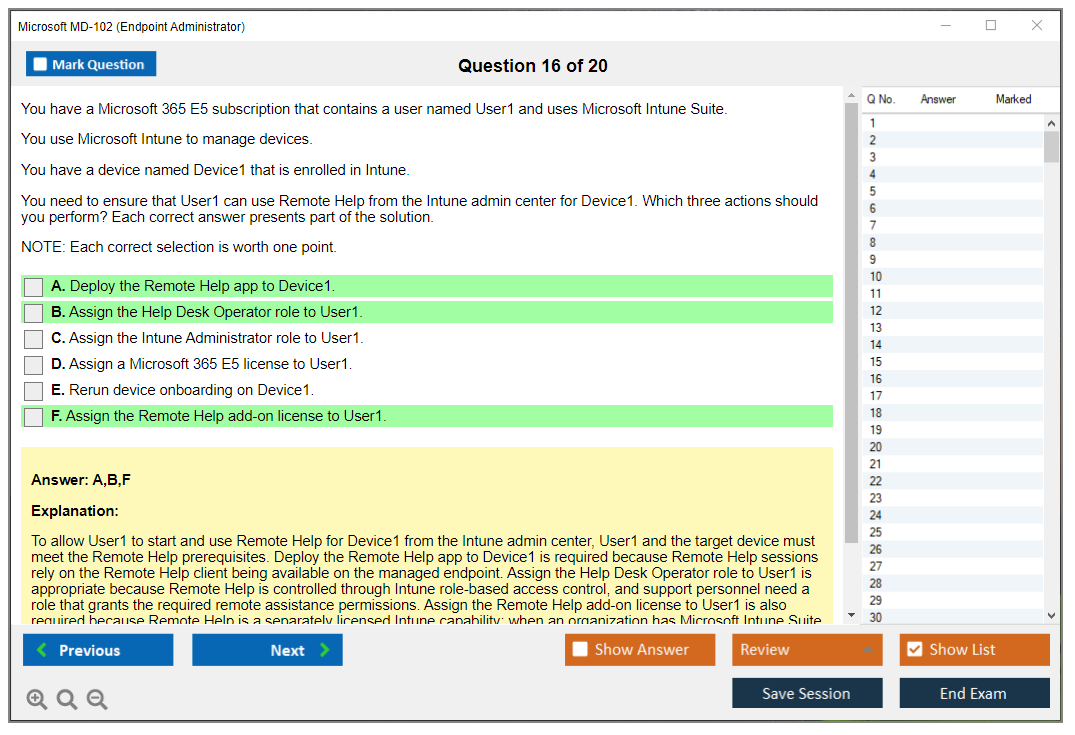Click option text 'Assign the Intune Administrator role to User1.'

coord(216,338)
